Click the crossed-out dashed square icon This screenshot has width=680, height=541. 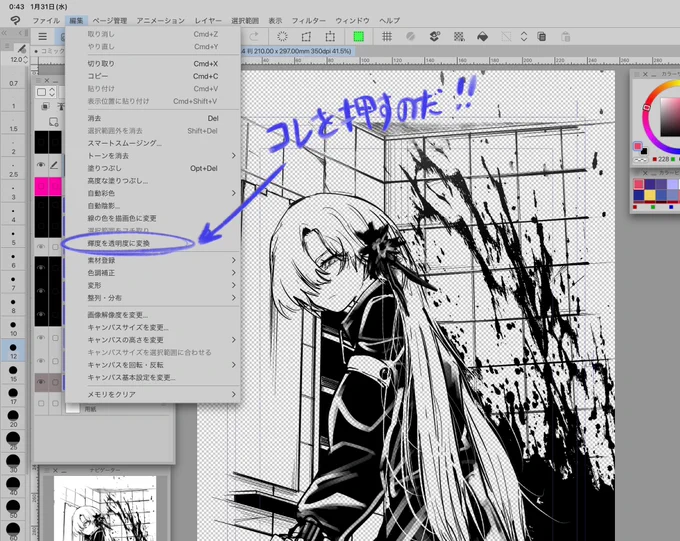point(506,36)
